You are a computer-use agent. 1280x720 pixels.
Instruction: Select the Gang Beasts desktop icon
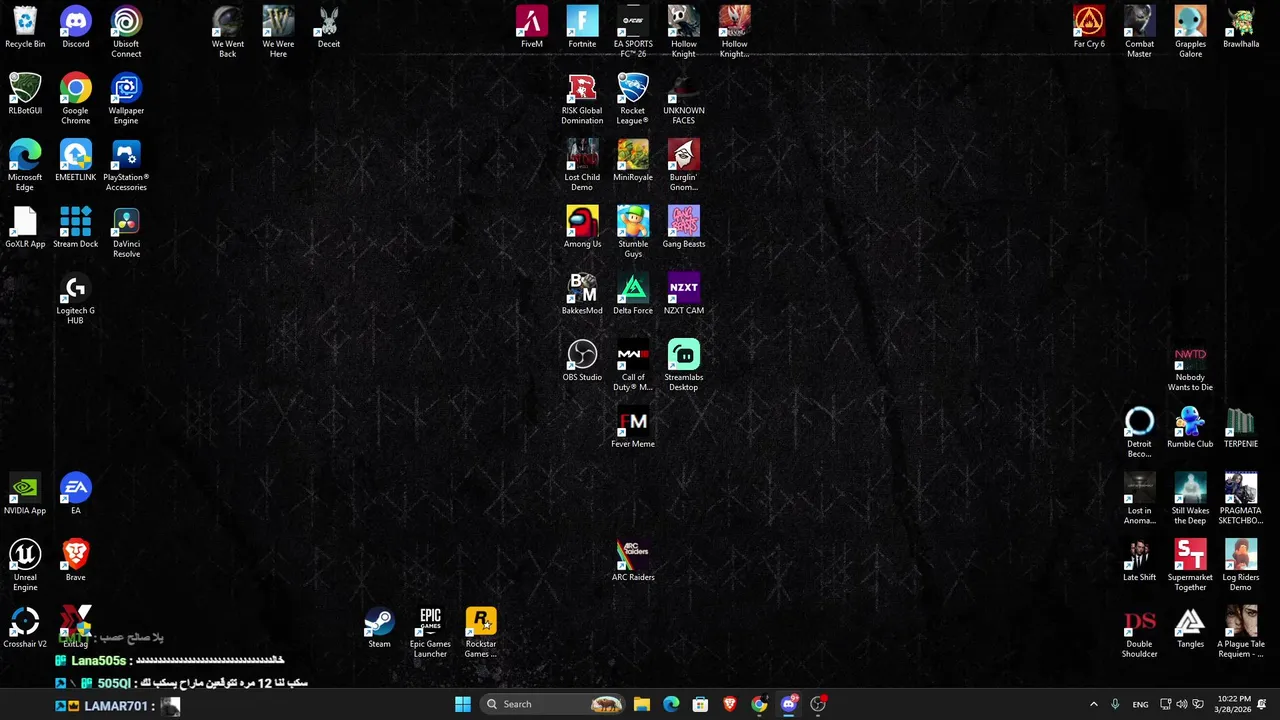click(x=684, y=228)
